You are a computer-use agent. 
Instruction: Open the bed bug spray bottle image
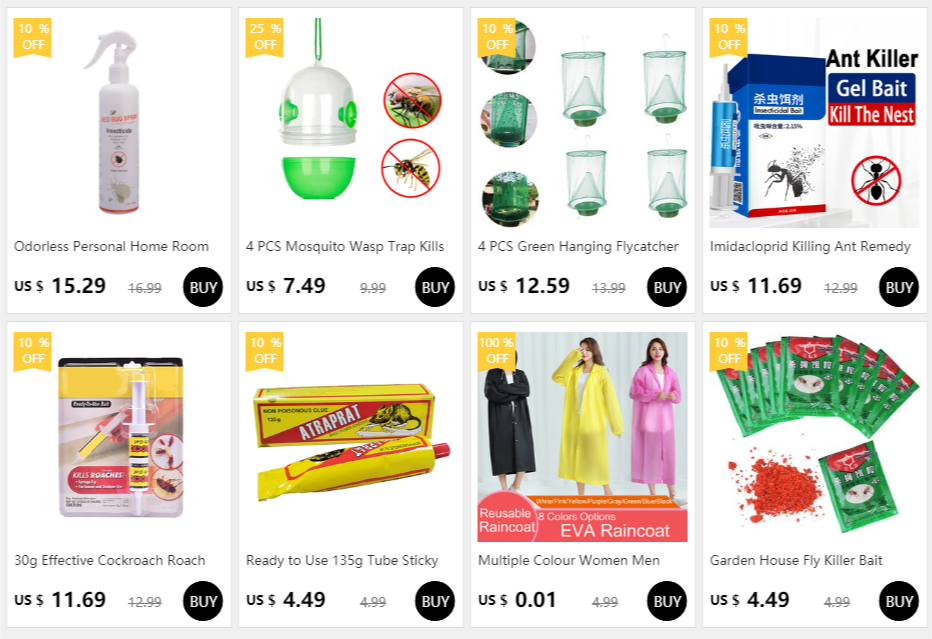point(119,122)
